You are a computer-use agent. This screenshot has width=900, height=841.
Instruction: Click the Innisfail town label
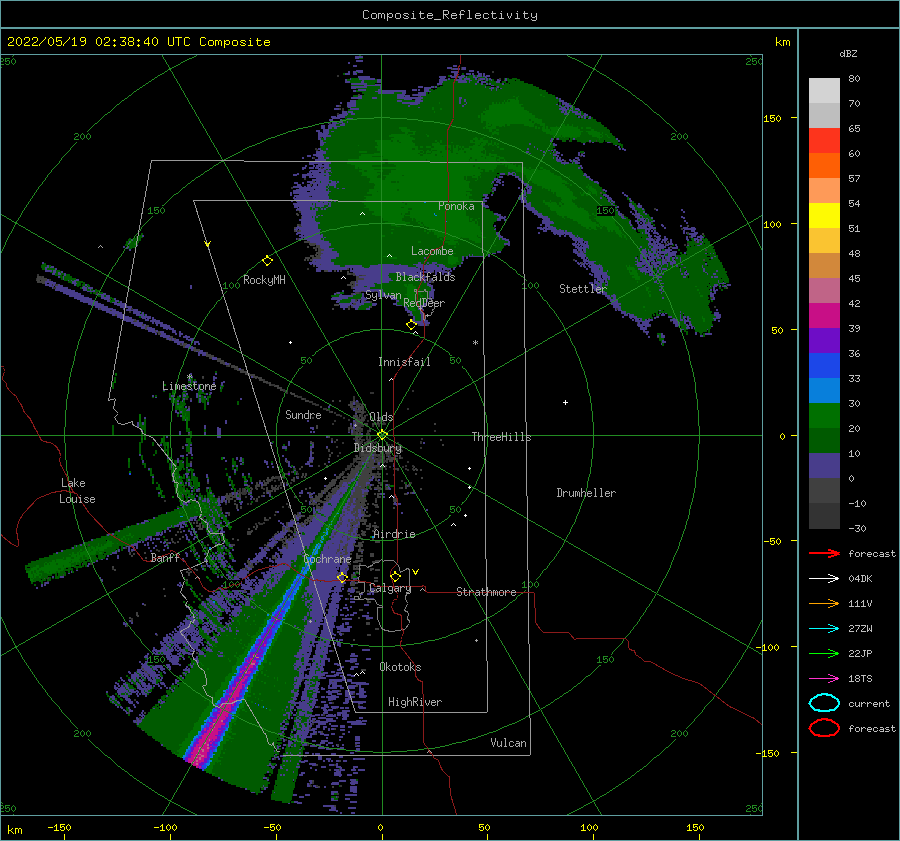tap(404, 362)
